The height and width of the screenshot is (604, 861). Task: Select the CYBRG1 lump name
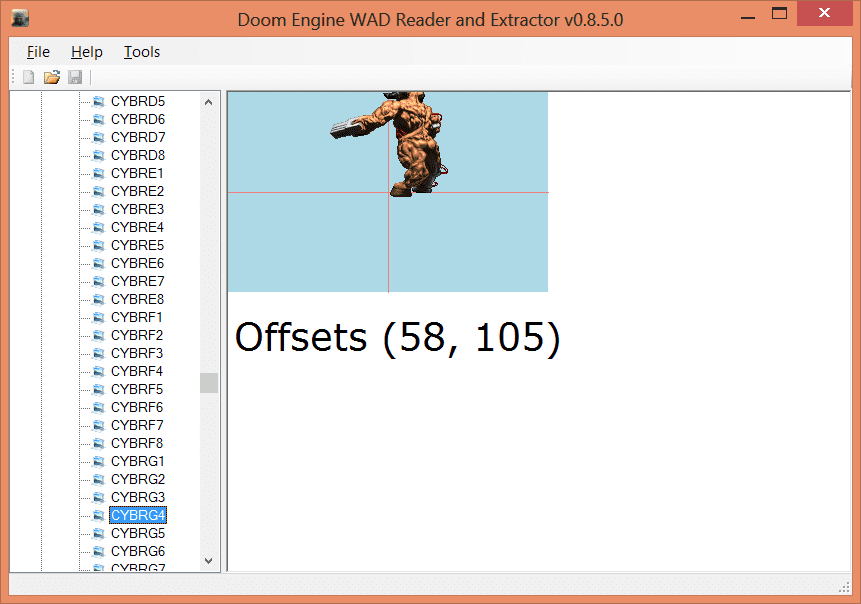point(138,461)
